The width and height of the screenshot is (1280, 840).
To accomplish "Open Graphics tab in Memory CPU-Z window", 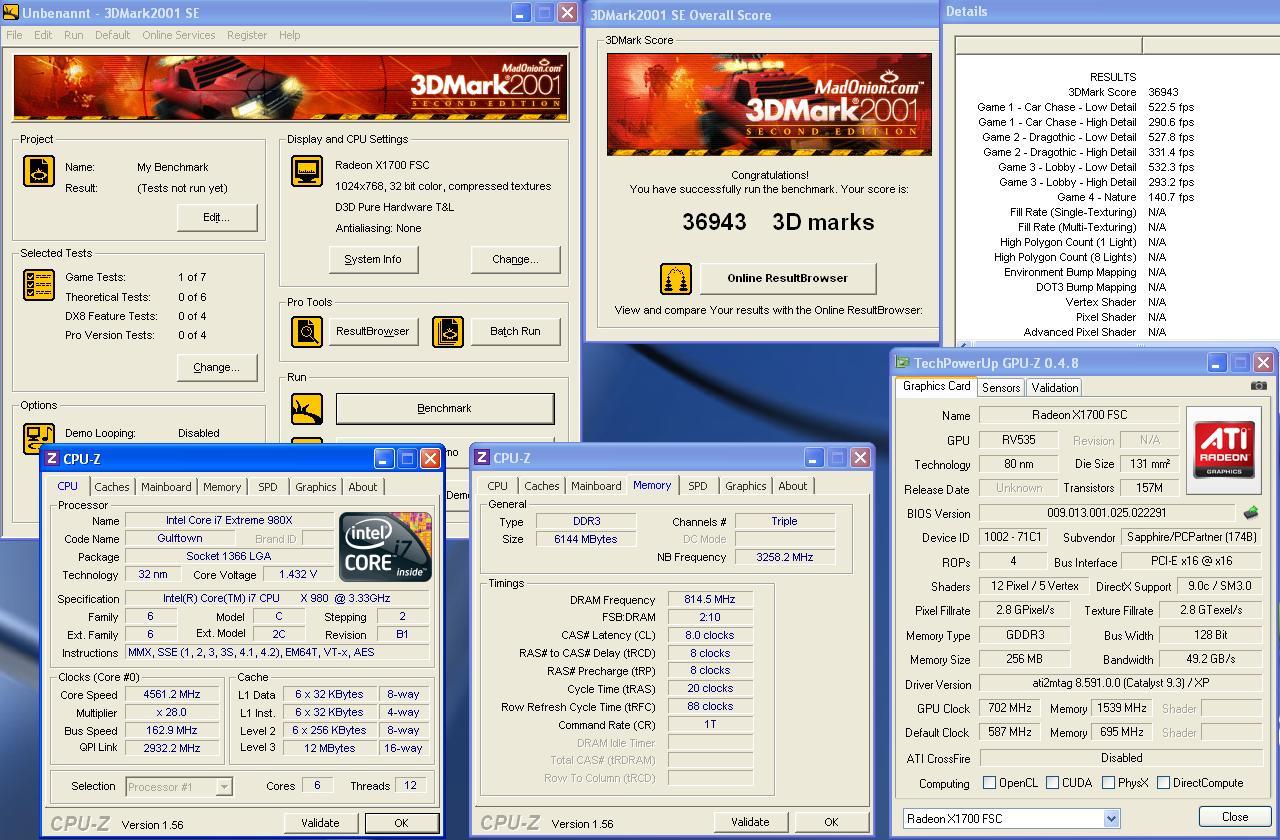I will [x=745, y=486].
